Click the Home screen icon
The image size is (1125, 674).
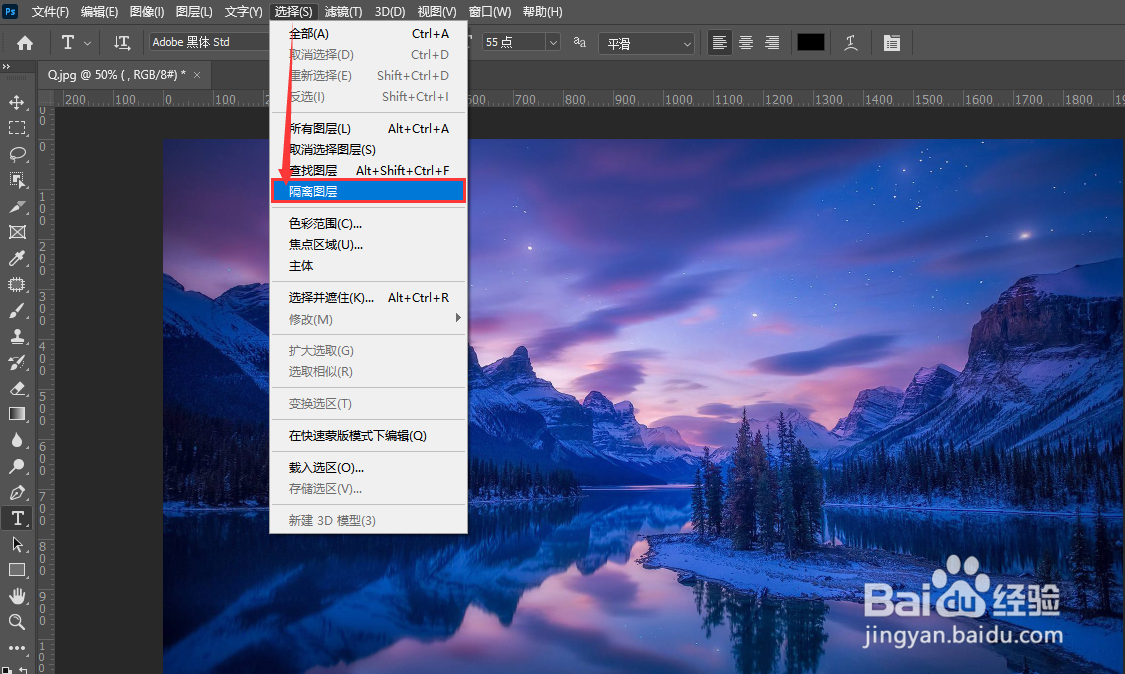pyautogui.click(x=24, y=42)
